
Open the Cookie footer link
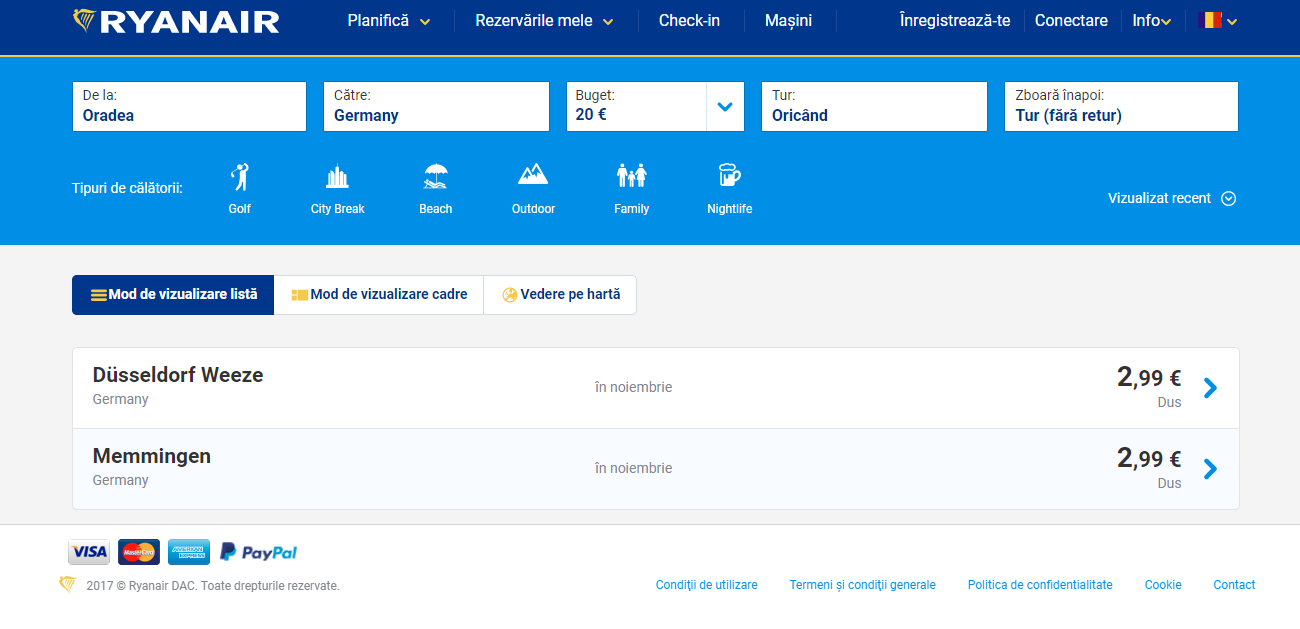point(1163,585)
